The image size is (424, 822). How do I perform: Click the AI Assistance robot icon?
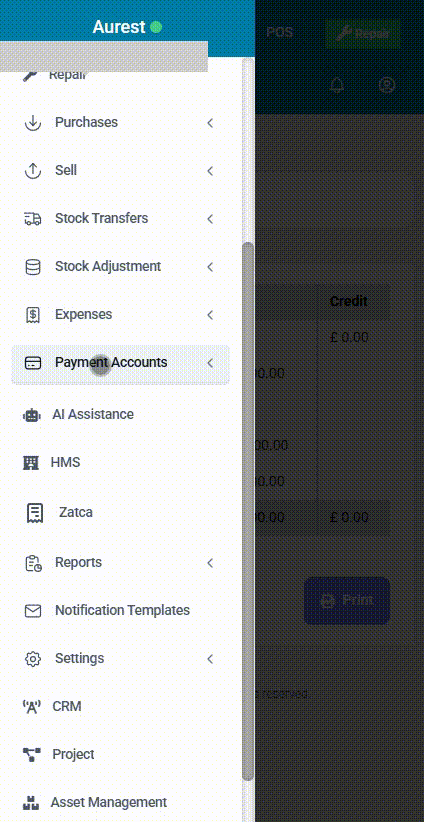click(x=31, y=415)
